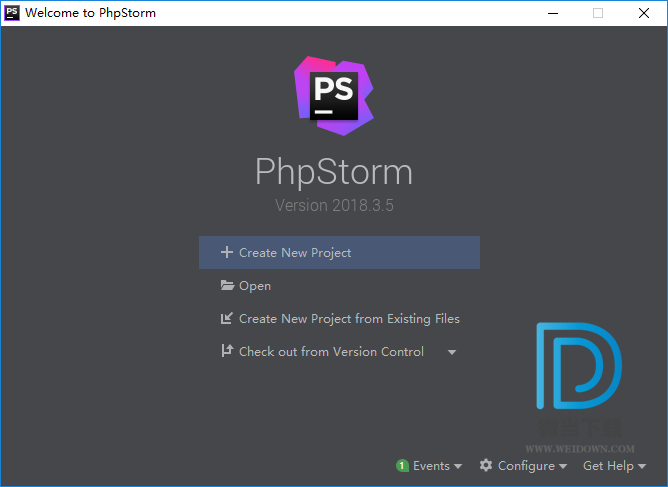668x487 pixels.
Task: Click the small PS icon in title bar
Action: point(12,13)
